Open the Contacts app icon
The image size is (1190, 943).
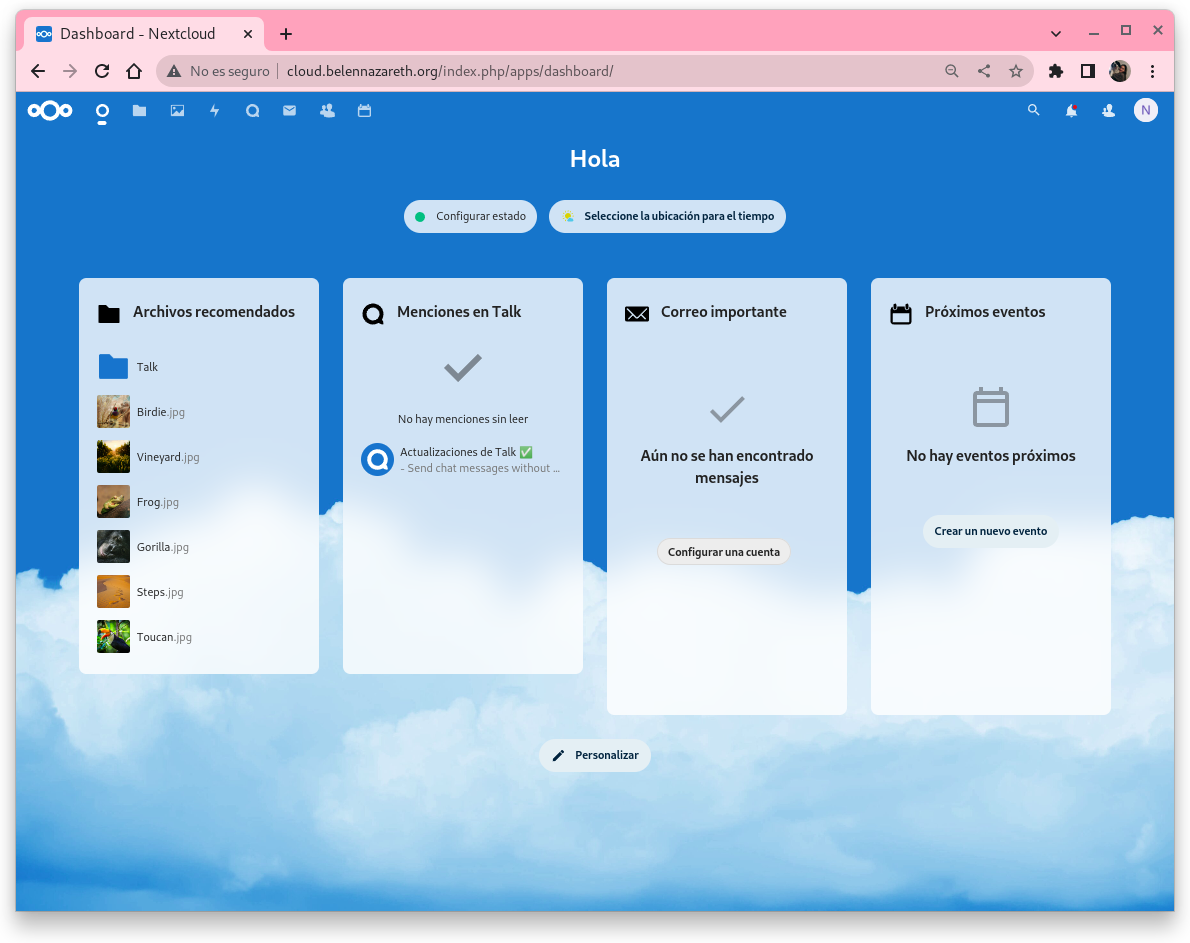327,111
